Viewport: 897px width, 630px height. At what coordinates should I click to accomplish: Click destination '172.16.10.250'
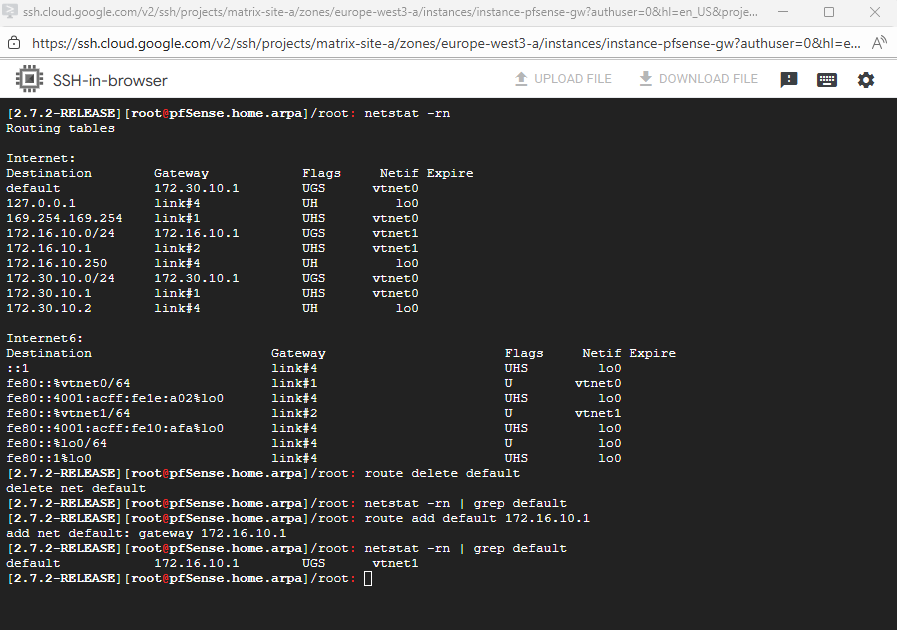pos(56,263)
